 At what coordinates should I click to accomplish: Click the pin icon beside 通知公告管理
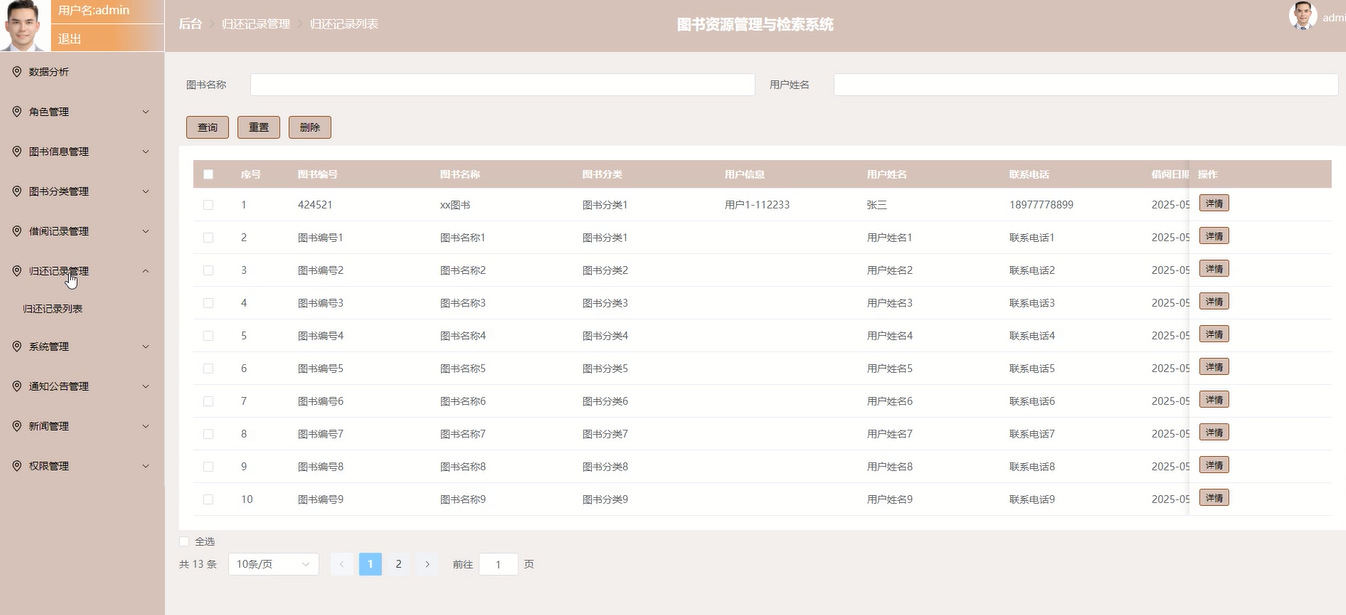(17, 386)
